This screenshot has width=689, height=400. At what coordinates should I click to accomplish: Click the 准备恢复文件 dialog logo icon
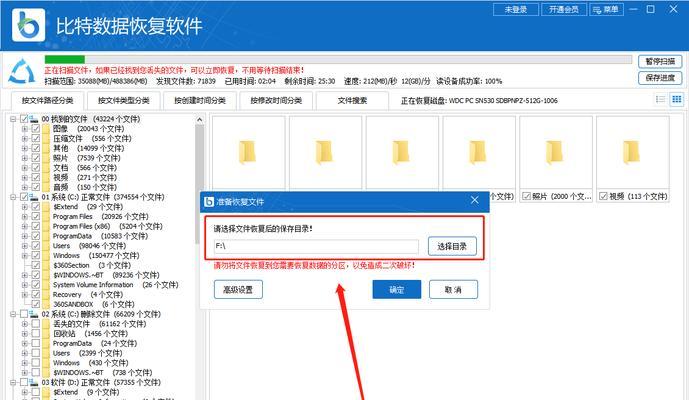(209, 202)
